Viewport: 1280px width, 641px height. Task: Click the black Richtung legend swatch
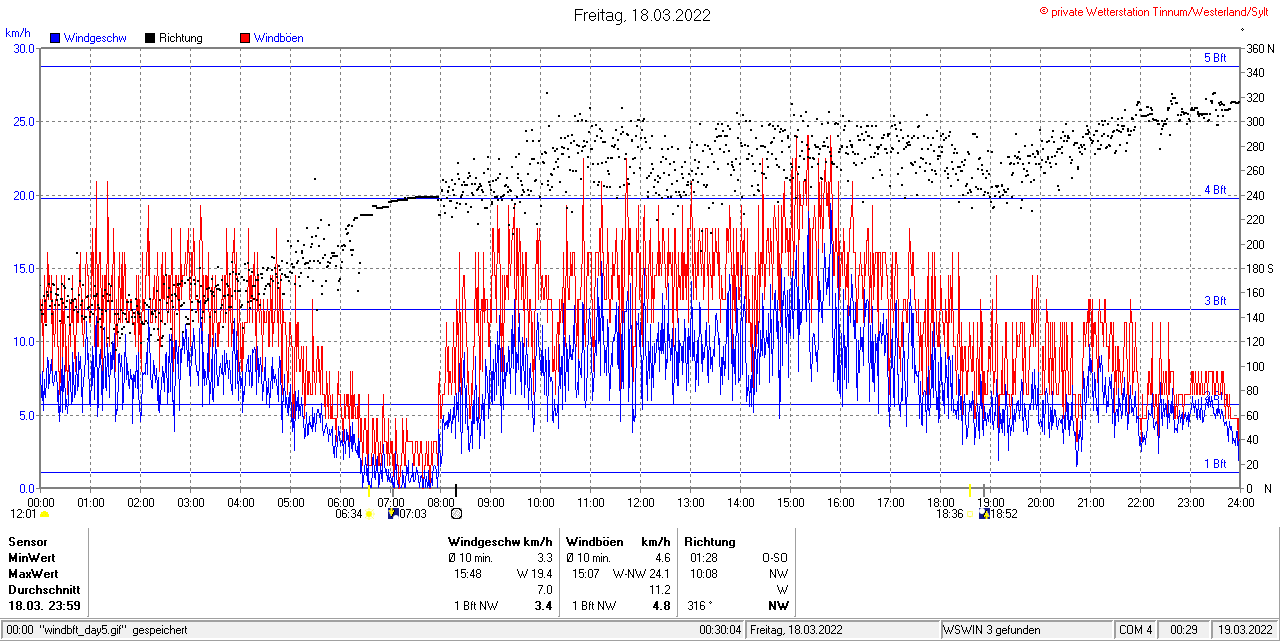(150, 38)
